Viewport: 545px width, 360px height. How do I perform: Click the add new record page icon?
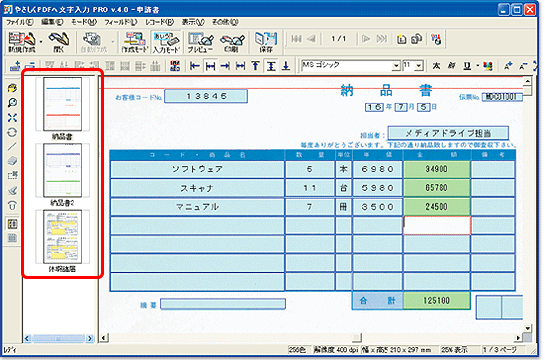pos(401,39)
